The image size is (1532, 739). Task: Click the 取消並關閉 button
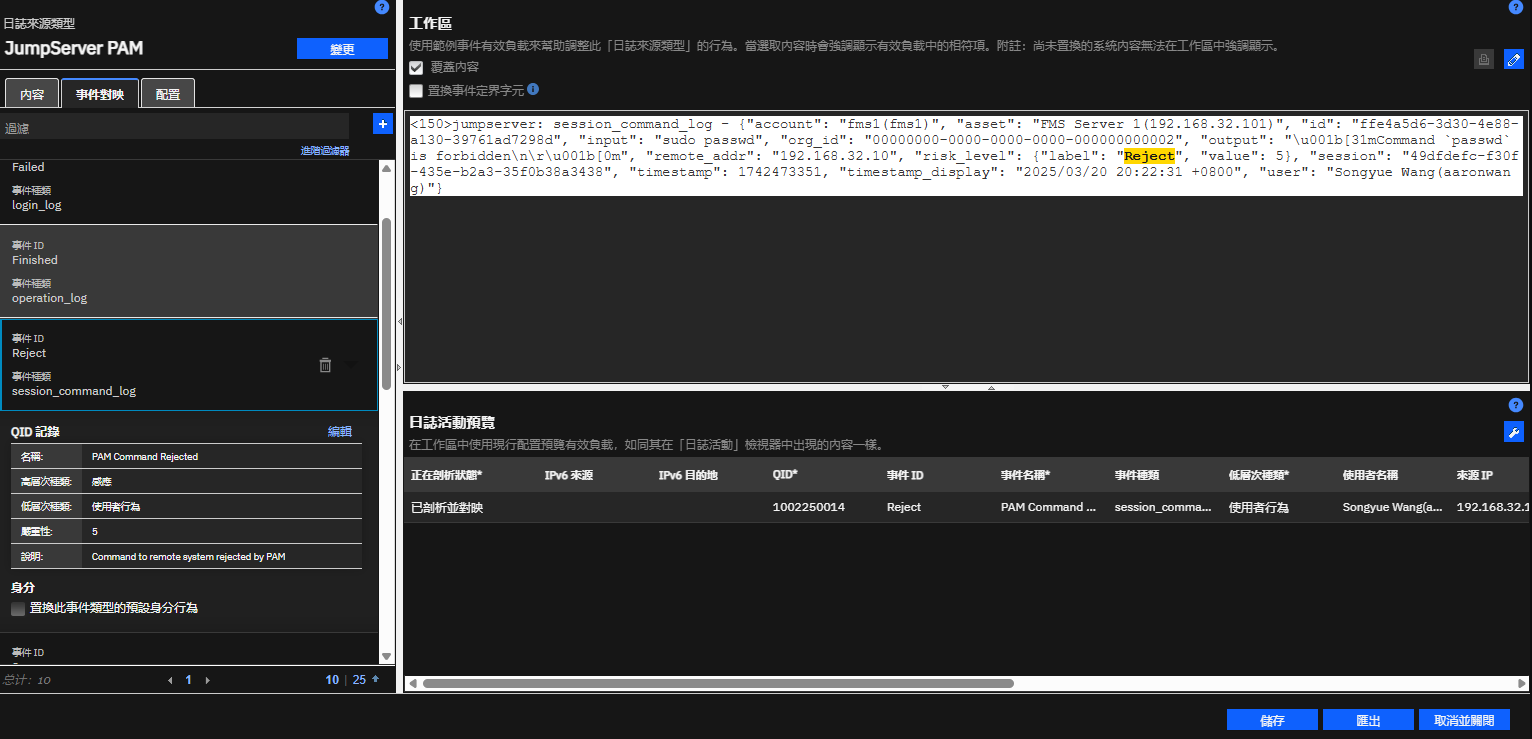1464,720
